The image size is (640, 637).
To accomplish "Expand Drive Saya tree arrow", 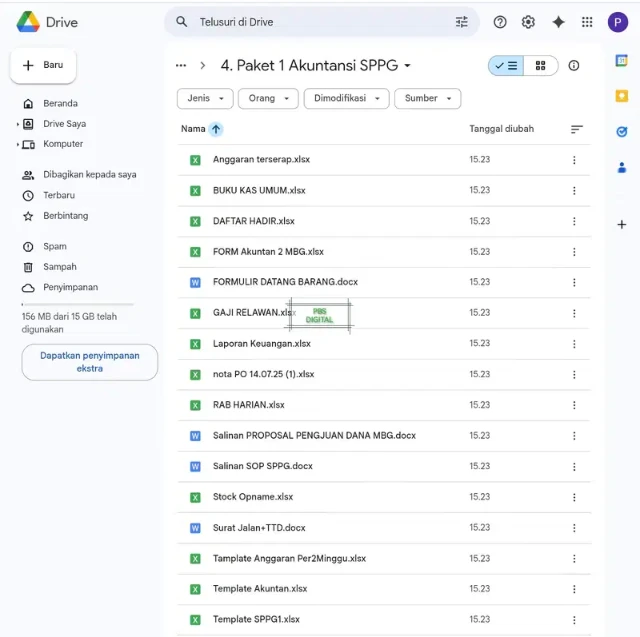I will [x=18, y=124].
